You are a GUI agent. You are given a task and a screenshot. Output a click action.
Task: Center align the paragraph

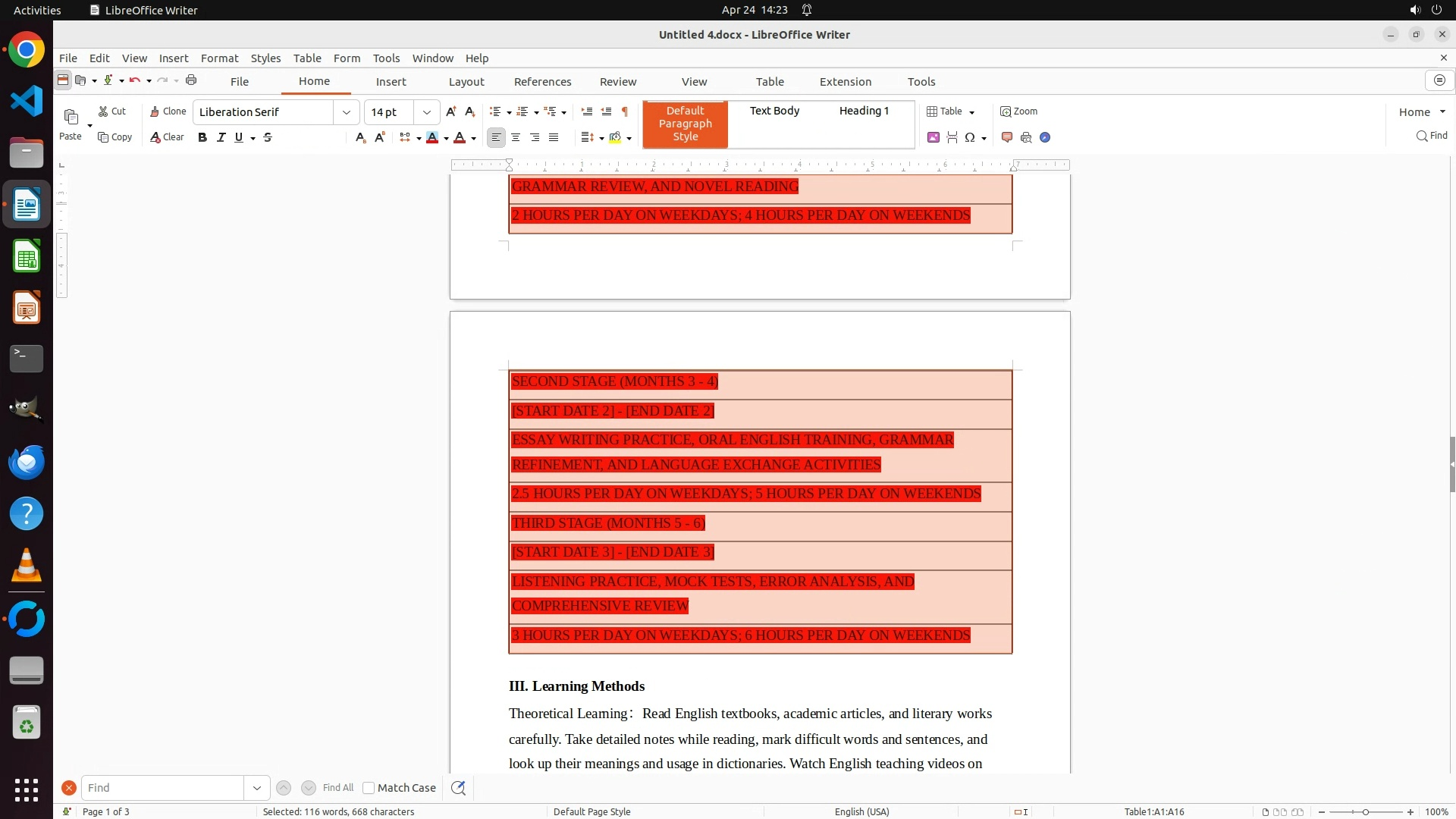pyautogui.click(x=516, y=137)
